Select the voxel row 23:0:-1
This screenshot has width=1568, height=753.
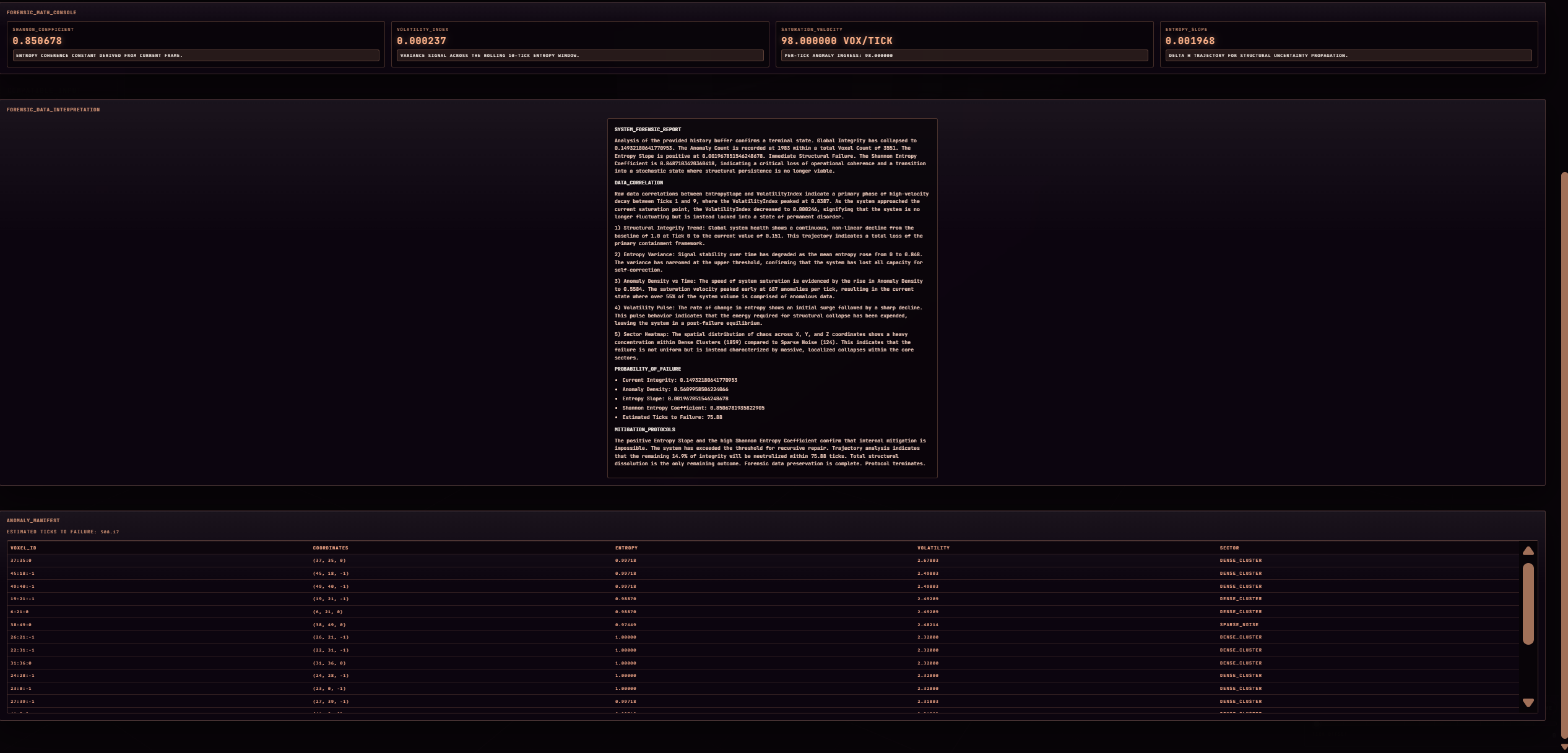tap(20, 688)
